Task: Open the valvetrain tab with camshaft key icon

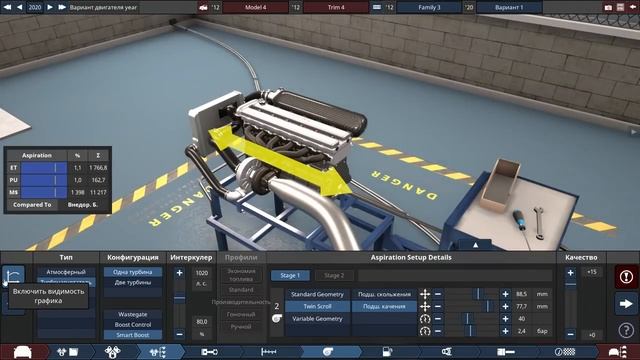Action: (x=209, y=352)
